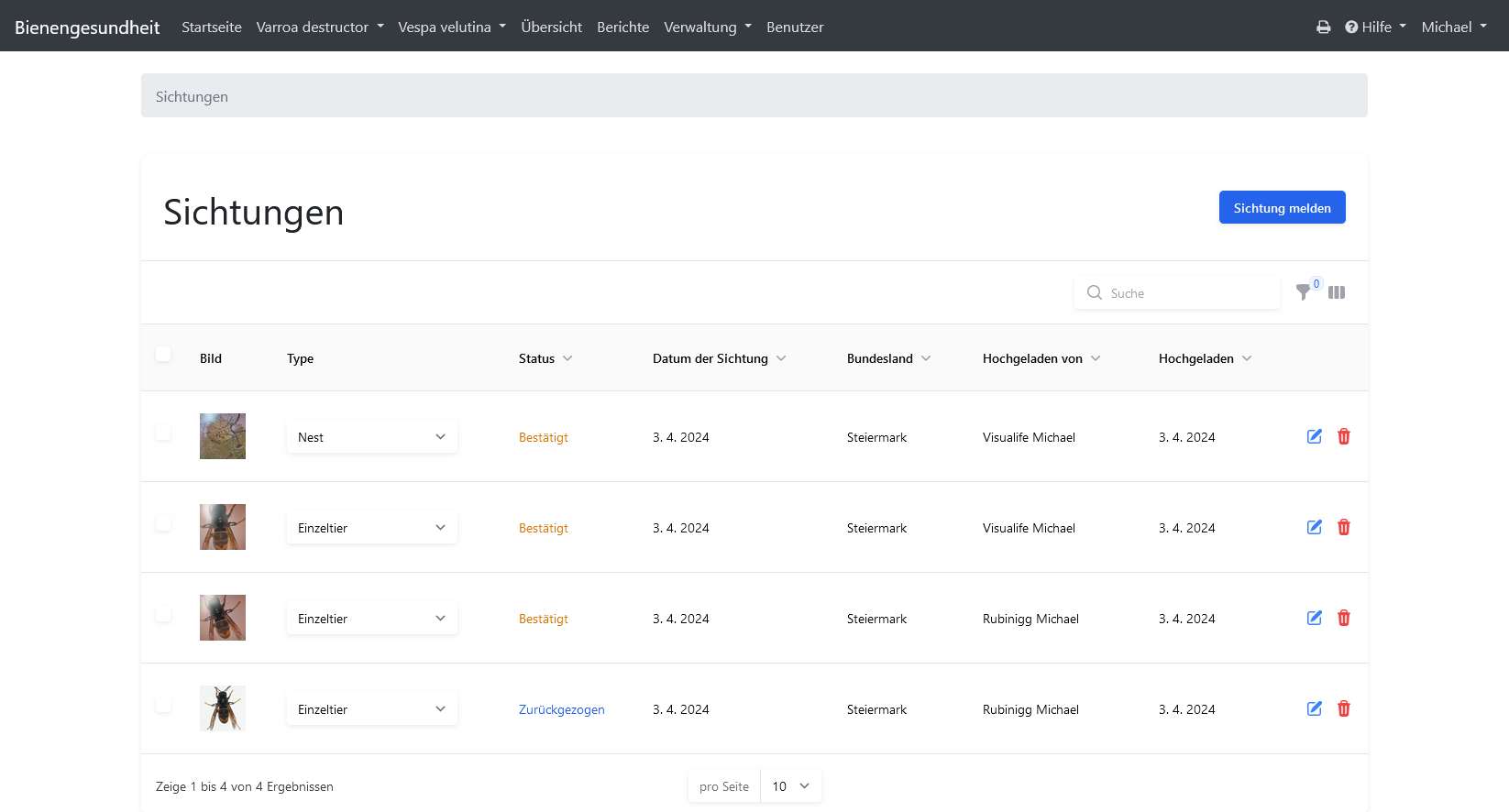
Task: Click the printer icon in navbar
Action: 1323,27
